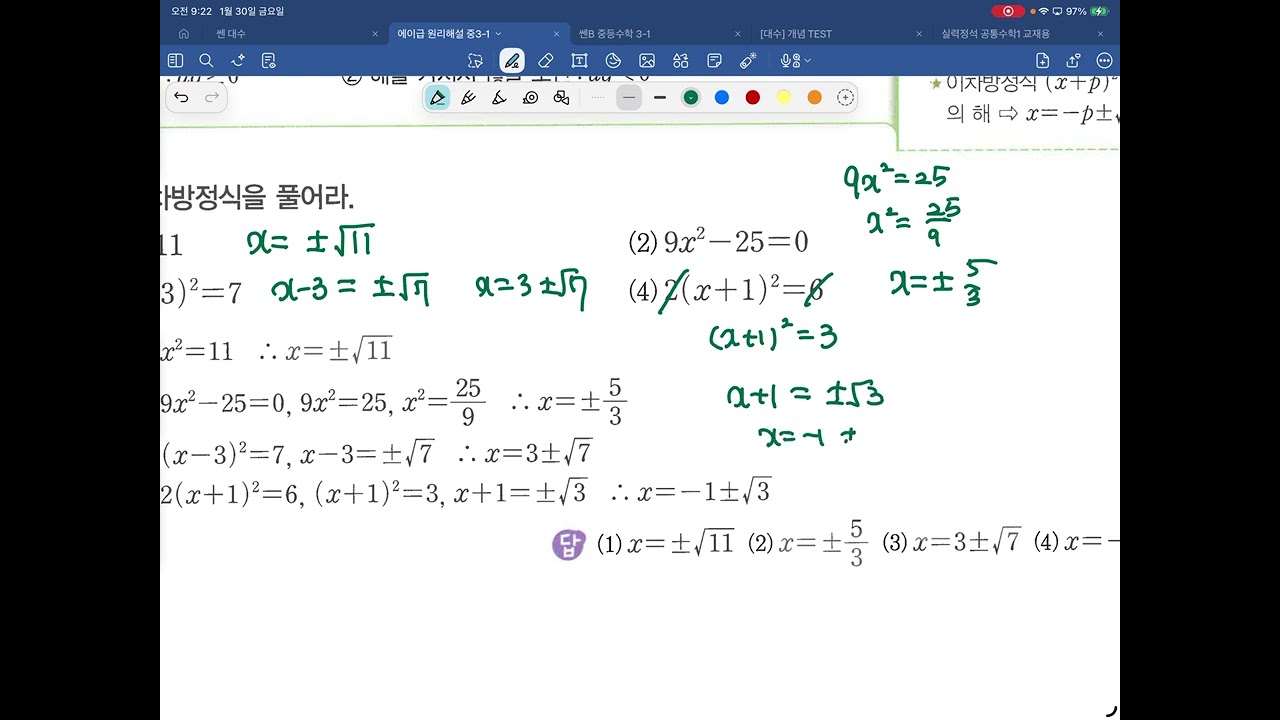Select the thick stroke width
Image resolution: width=1280 pixels, height=720 pixels.
(660, 97)
